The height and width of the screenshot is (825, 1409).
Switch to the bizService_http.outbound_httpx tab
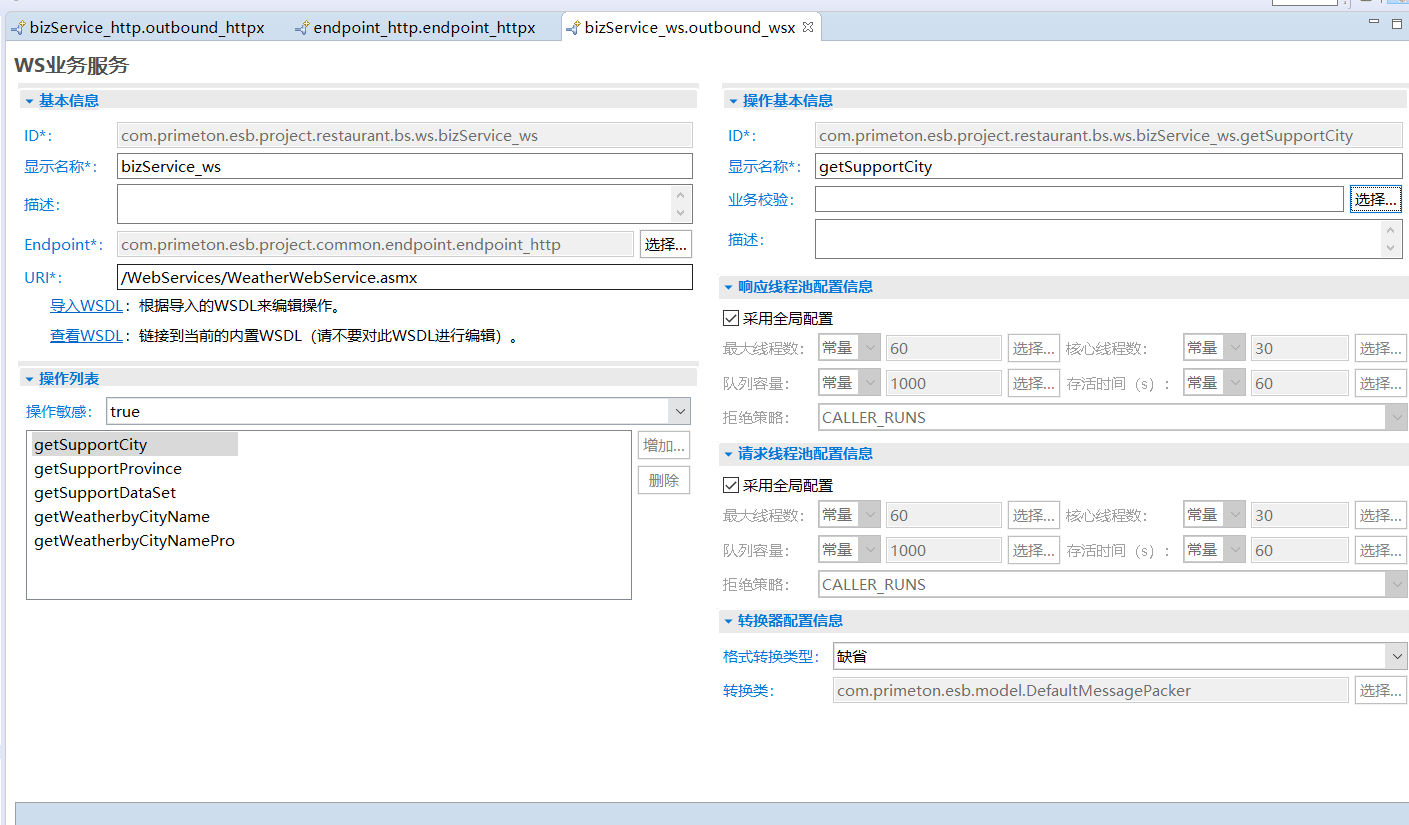[147, 28]
